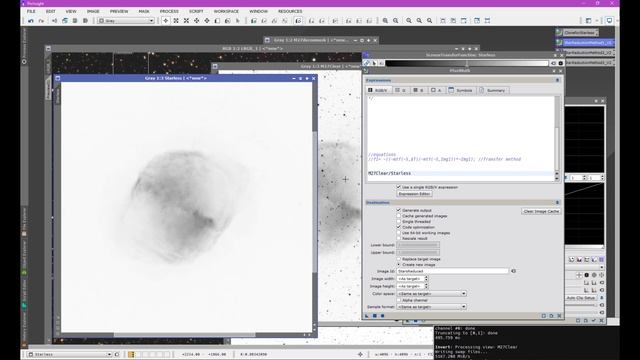Click the Image Id input field
Viewport: 640px width, 360px height.
pyautogui.click(x=453, y=271)
